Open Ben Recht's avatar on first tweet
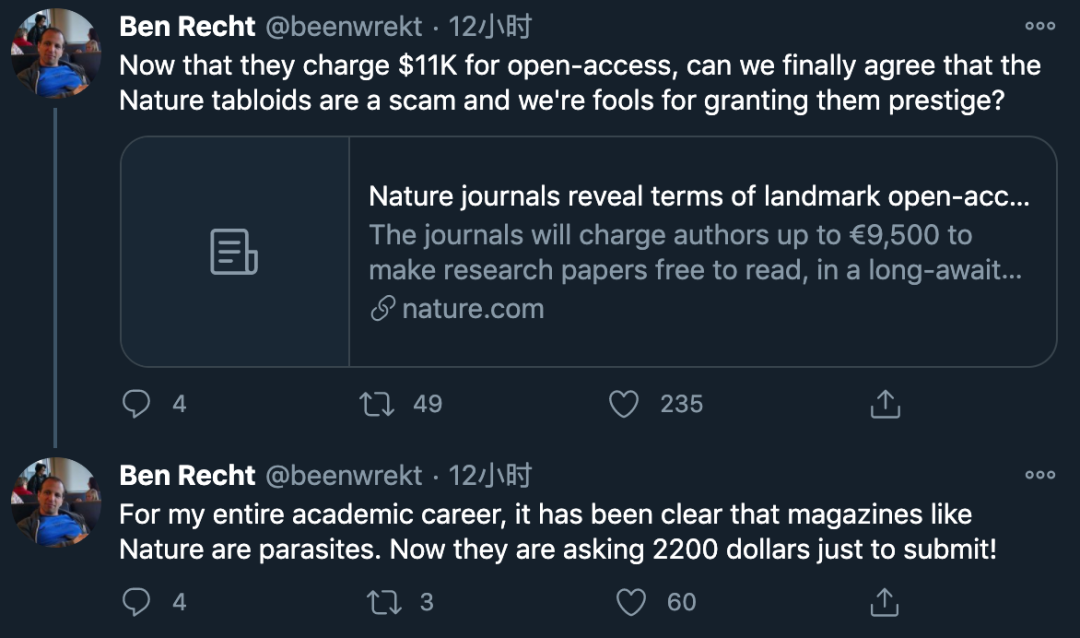1080x638 pixels. [x=56, y=52]
